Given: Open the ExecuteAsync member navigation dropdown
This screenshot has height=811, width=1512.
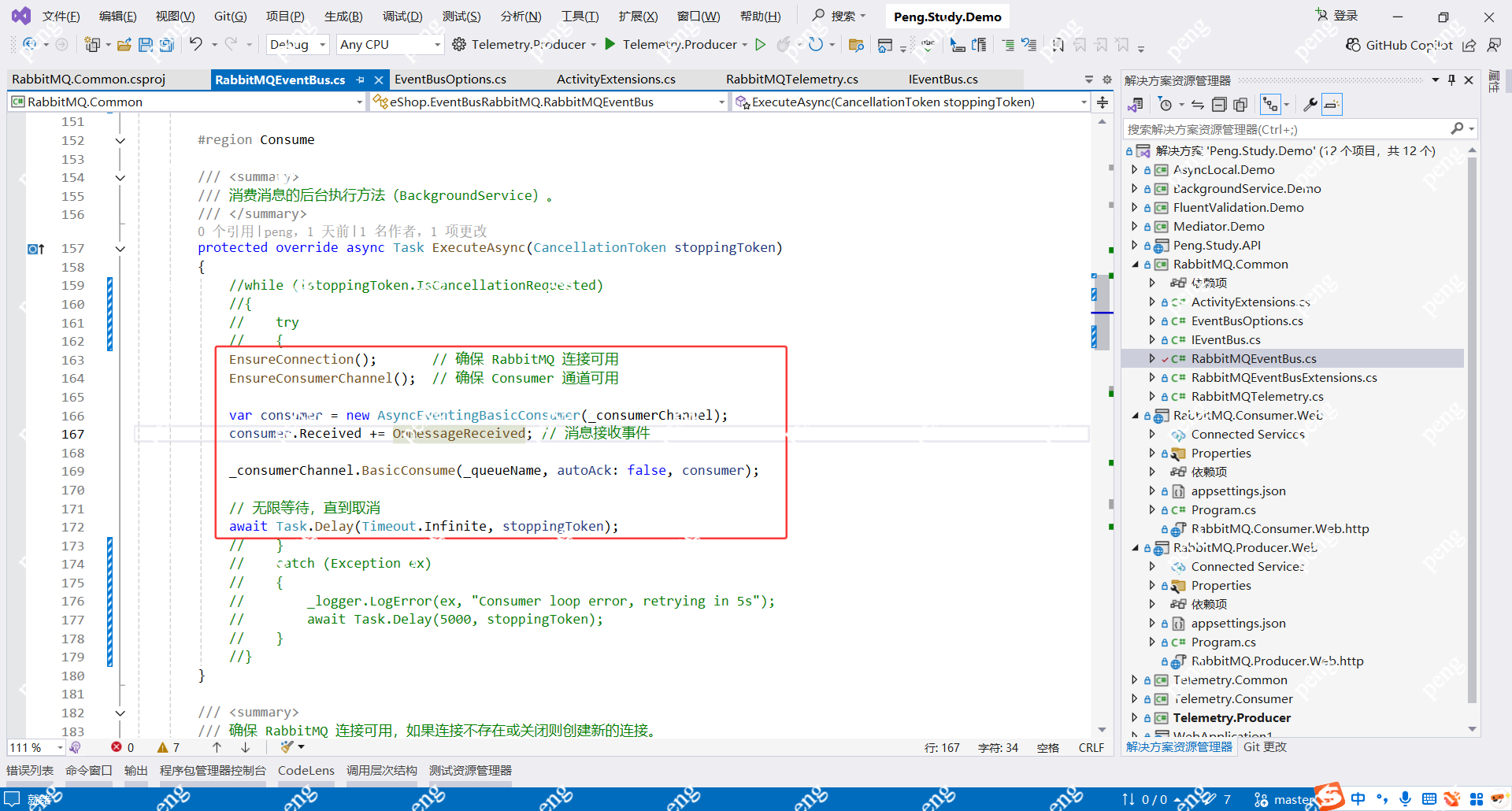Looking at the screenshot, I should tap(911, 102).
